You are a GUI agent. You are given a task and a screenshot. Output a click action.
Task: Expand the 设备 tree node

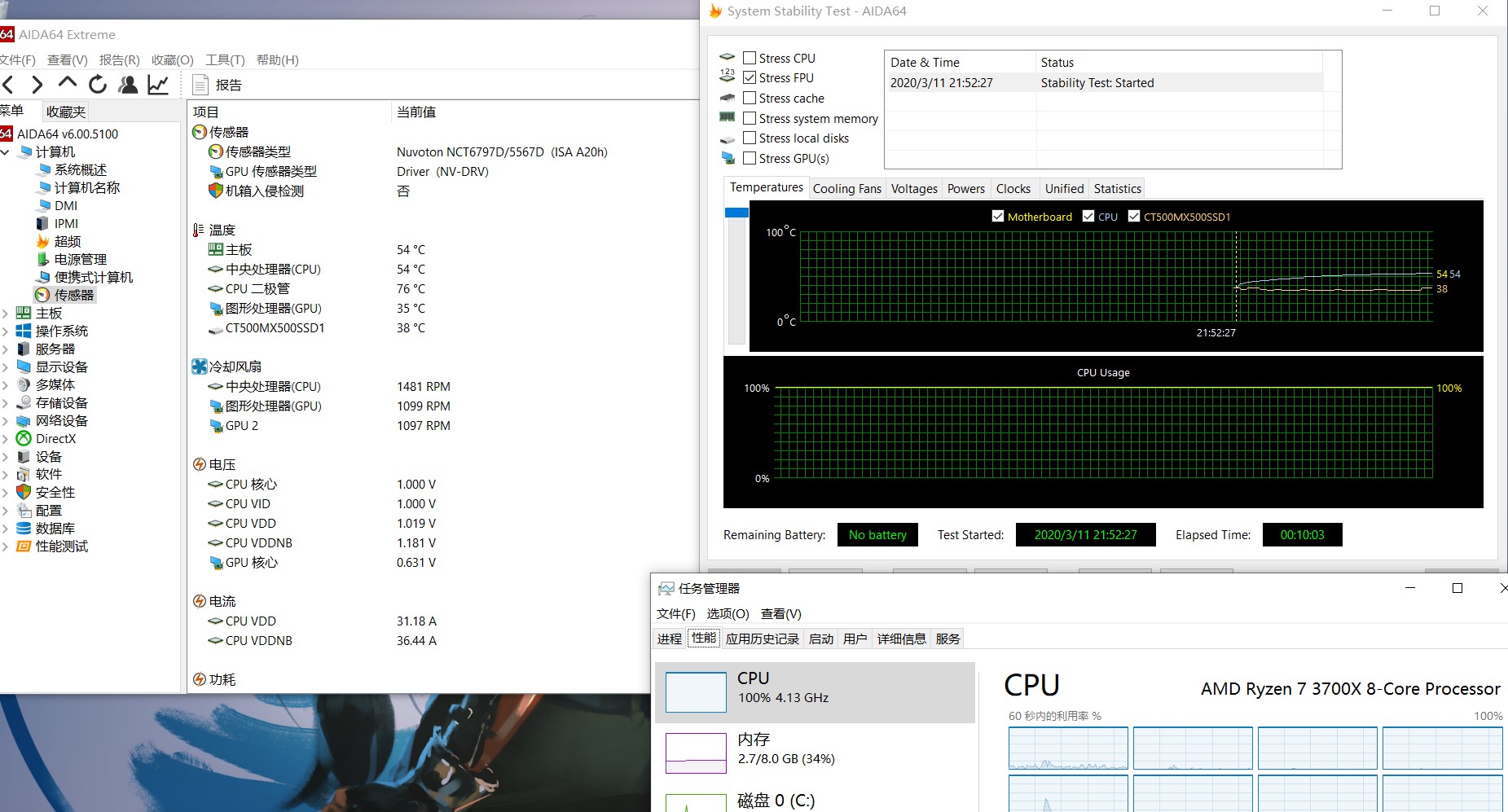point(5,456)
